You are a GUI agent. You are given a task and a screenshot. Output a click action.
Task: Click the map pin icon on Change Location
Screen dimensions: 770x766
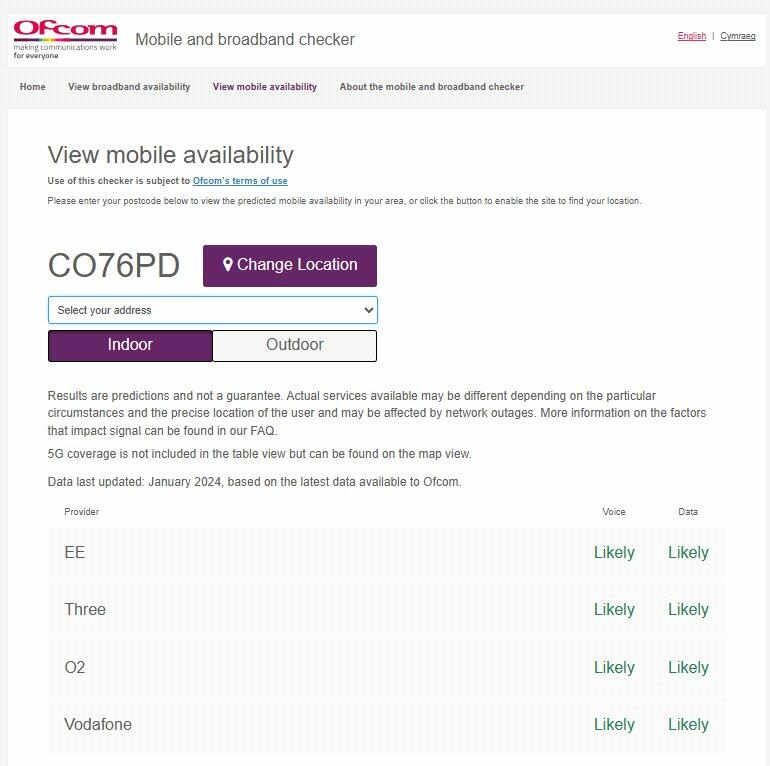(x=228, y=265)
